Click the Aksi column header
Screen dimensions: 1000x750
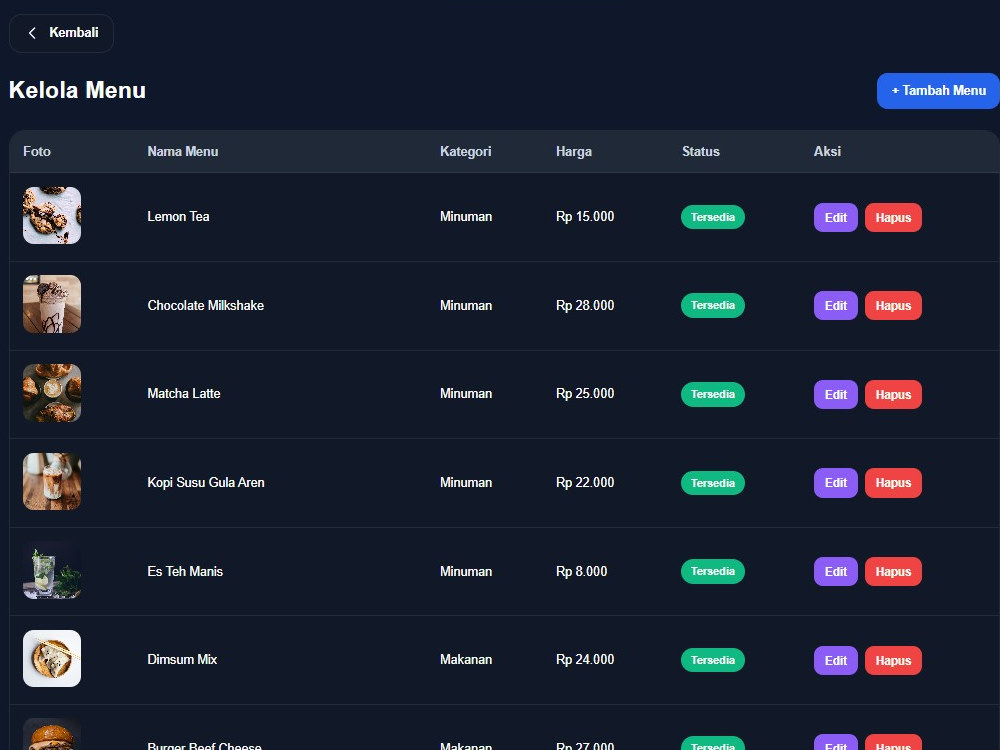coord(827,152)
